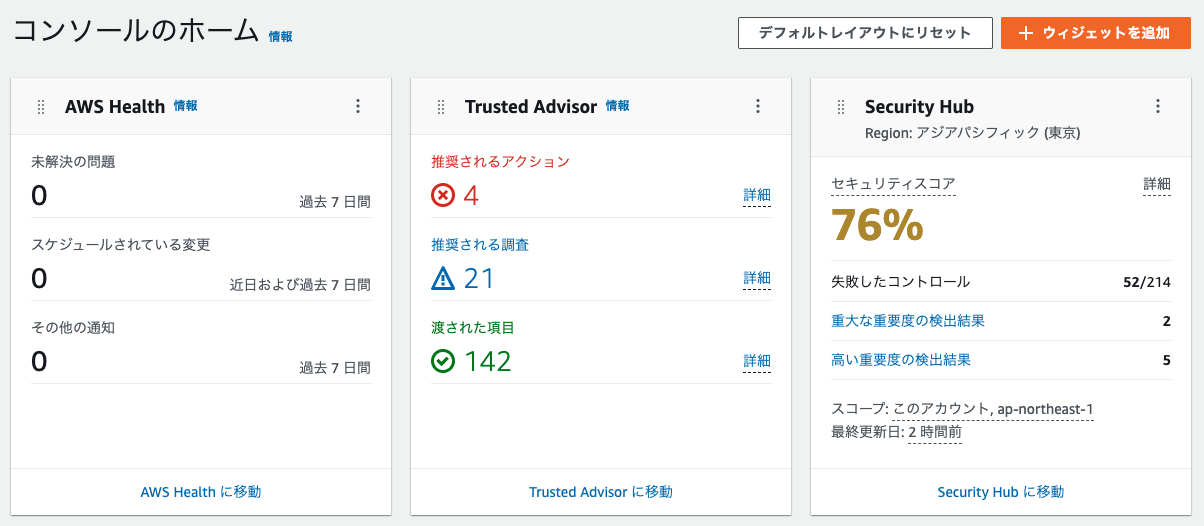
Task: Follow the Trusted Advisor に移動 link
Action: point(601,492)
